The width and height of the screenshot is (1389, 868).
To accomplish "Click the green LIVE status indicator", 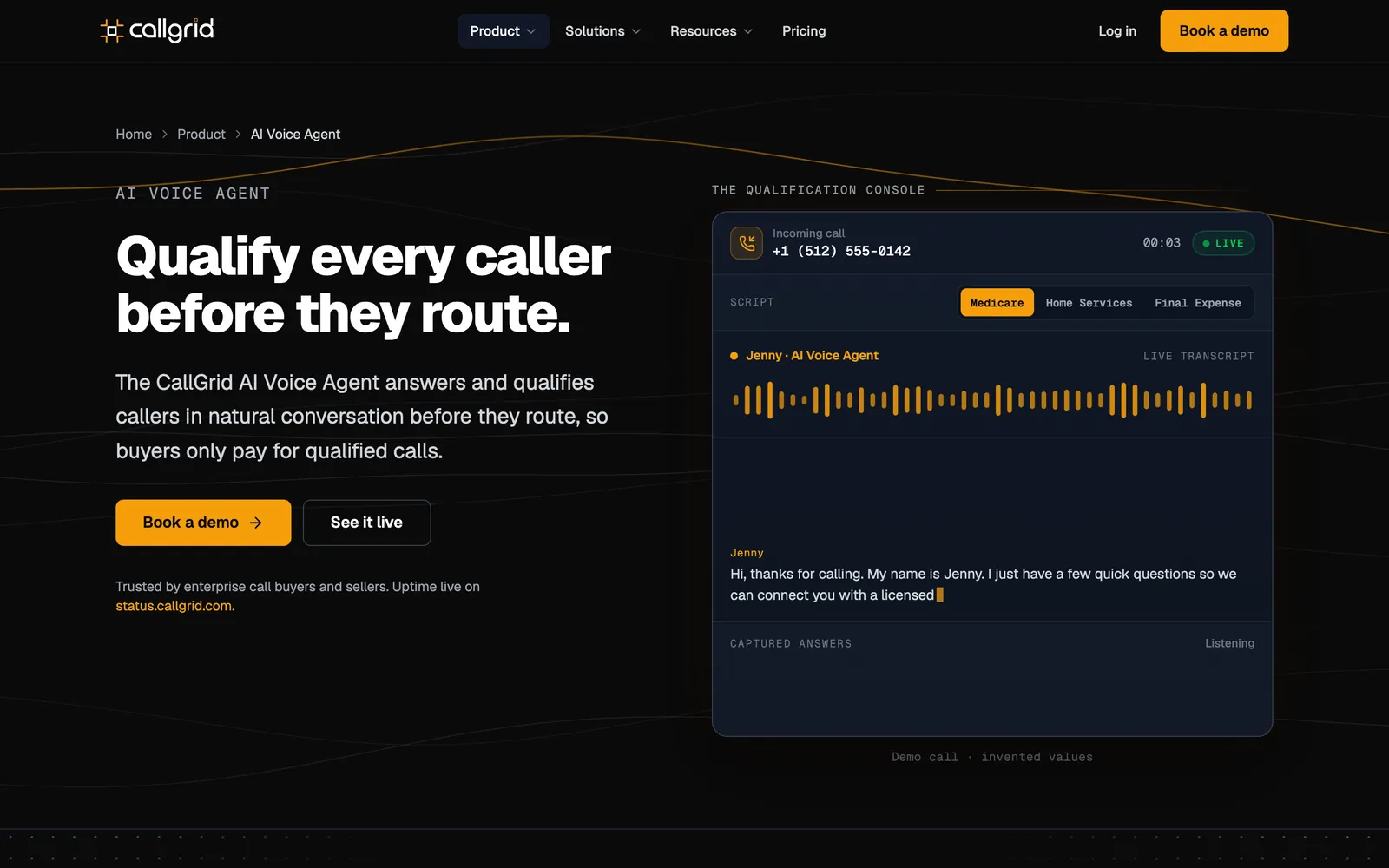I will (x=1223, y=243).
